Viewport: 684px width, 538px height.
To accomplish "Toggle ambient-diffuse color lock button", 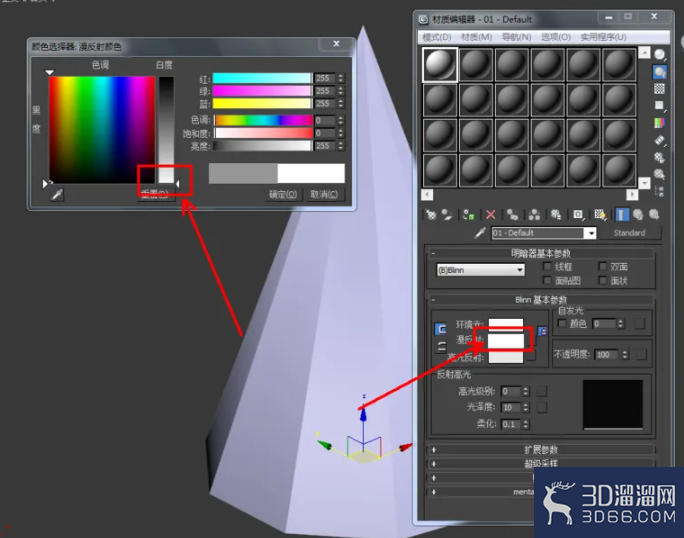I will pos(441,329).
